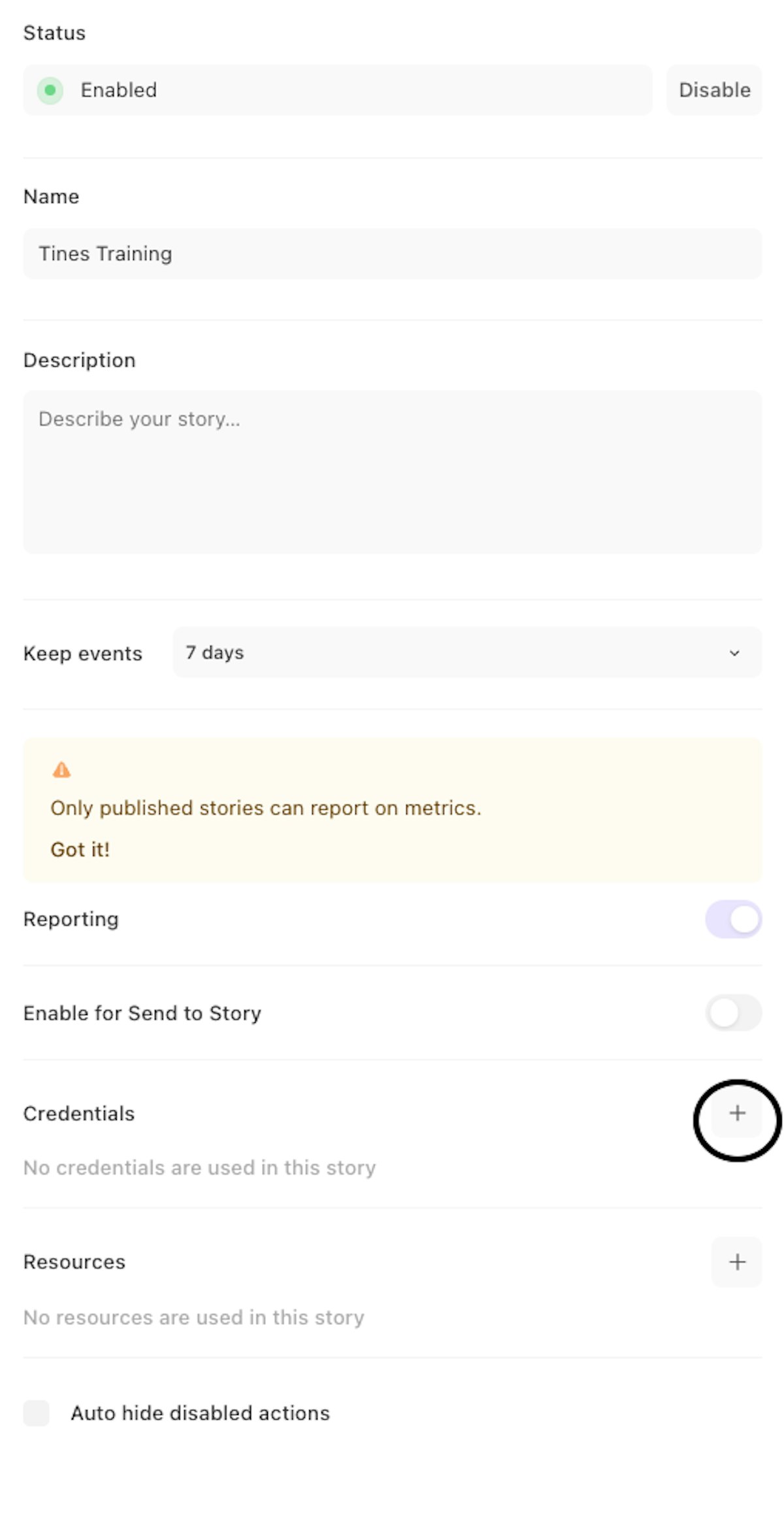Click the plus icon next to Resources
Image resolution: width=784 pixels, height=1536 pixels.
point(737,1261)
